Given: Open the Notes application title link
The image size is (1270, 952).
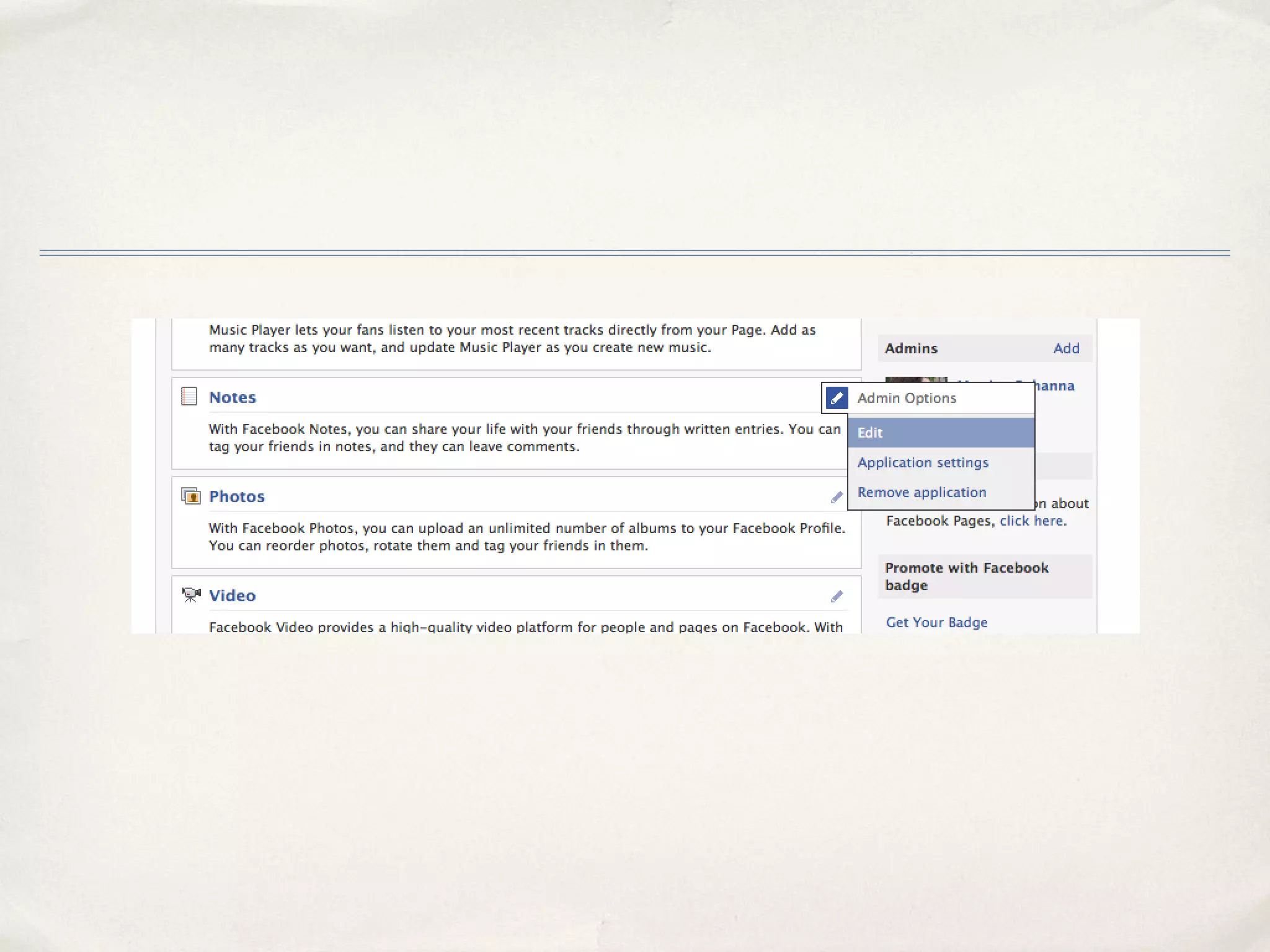Looking at the screenshot, I should click(232, 397).
